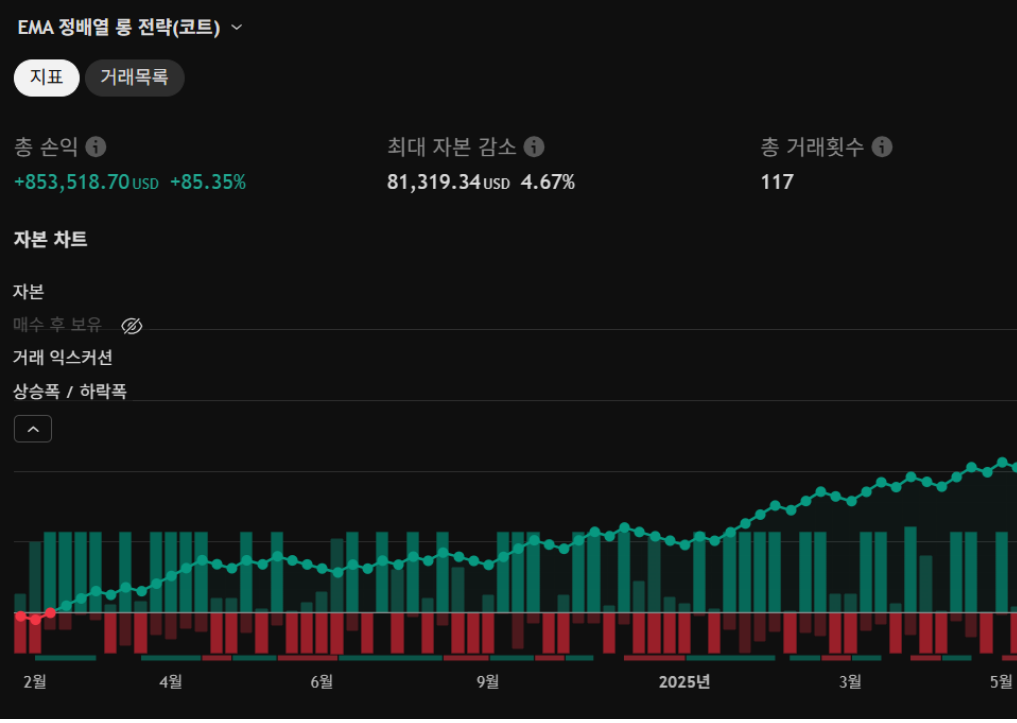1017x723 pixels.
Task: Click the 9월 label on the time axis
Action: [x=487, y=682]
